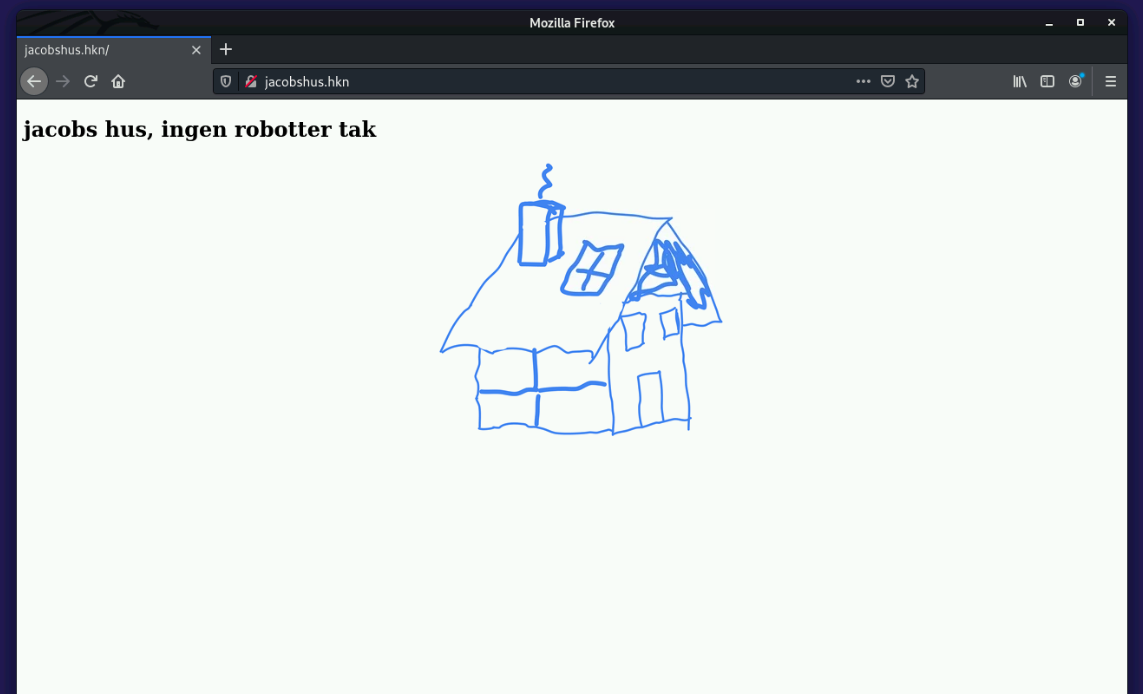Click the Mozilla Firefox title bar text
The height and width of the screenshot is (694, 1143).
coord(572,23)
